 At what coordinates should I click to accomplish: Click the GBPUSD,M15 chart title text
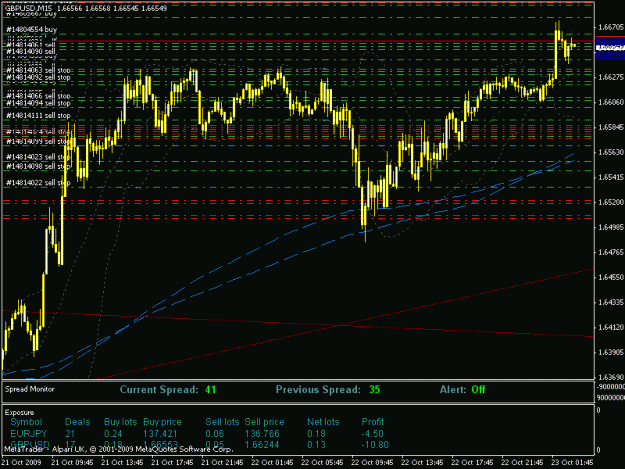pyautogui.click(x=28, y=8)
